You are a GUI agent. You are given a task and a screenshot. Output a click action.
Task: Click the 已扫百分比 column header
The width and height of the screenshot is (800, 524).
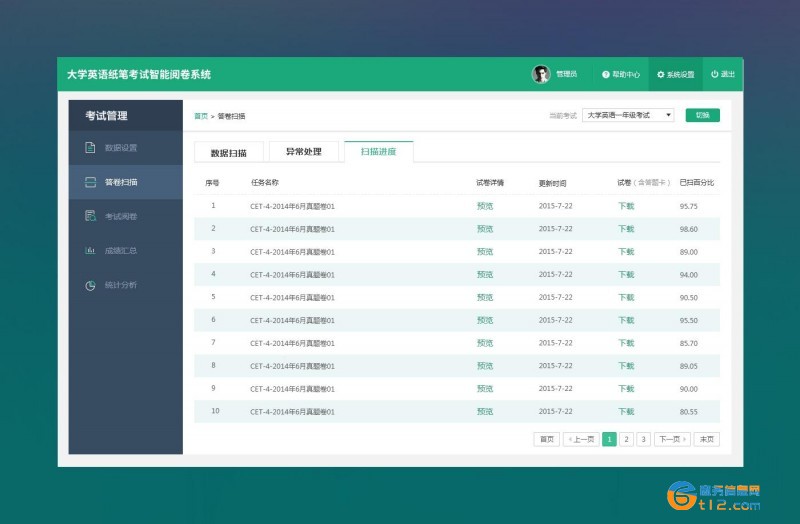point(697,183)
